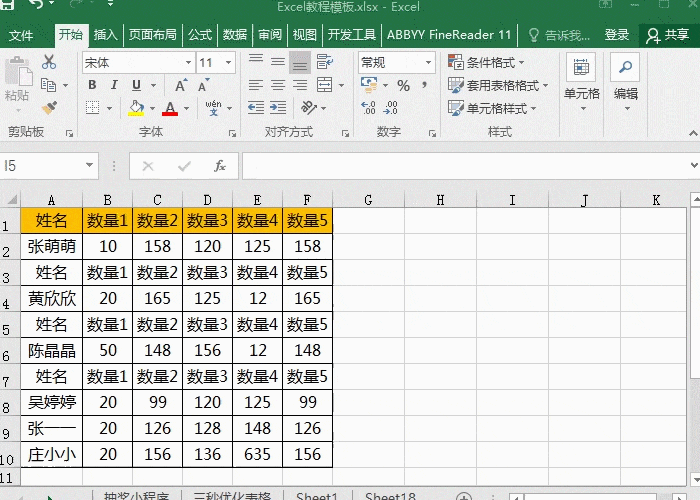
Task: Click the 共享 share button
Action: 667,35
